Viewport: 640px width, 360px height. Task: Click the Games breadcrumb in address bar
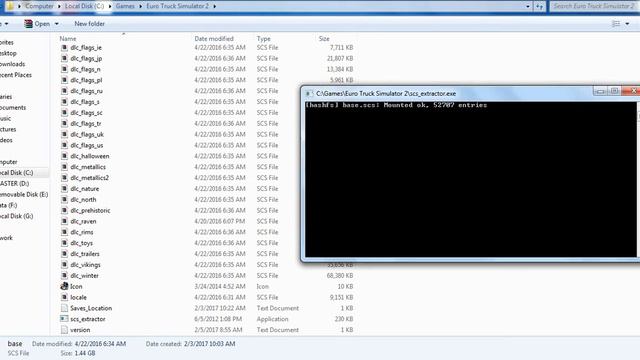[x=125, y=6]
